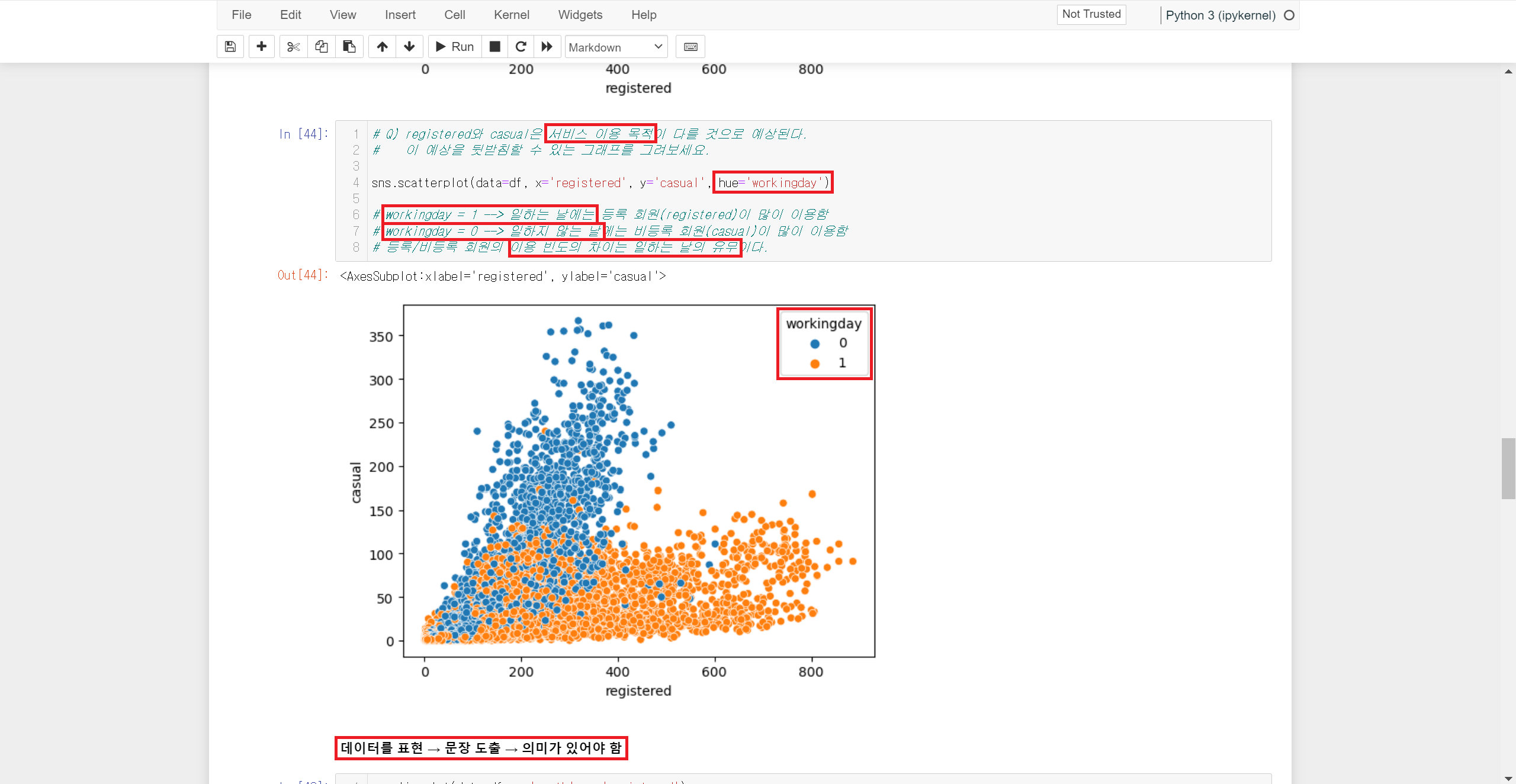Move cell up with the up arrow

383,47
